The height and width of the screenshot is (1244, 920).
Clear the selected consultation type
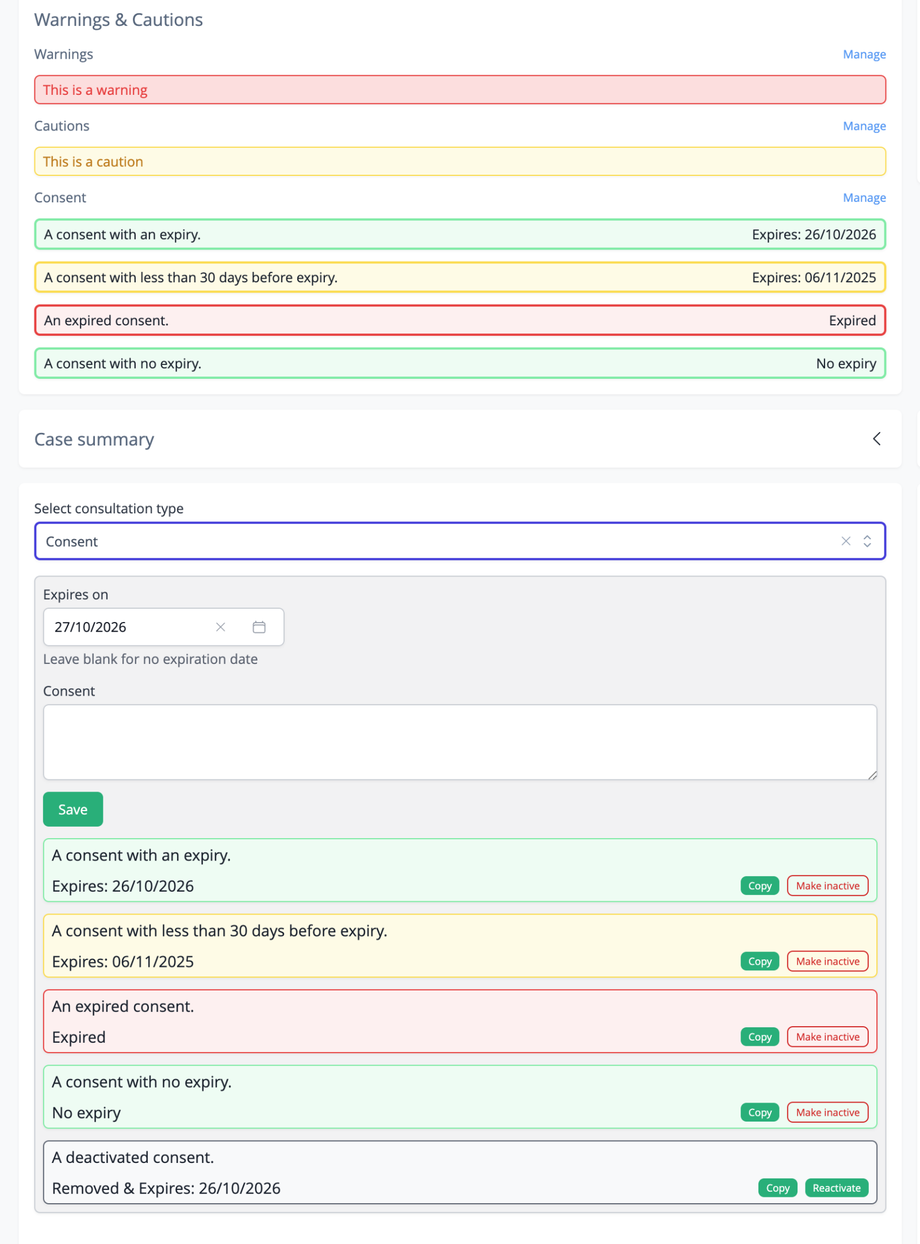coord(846,541)
